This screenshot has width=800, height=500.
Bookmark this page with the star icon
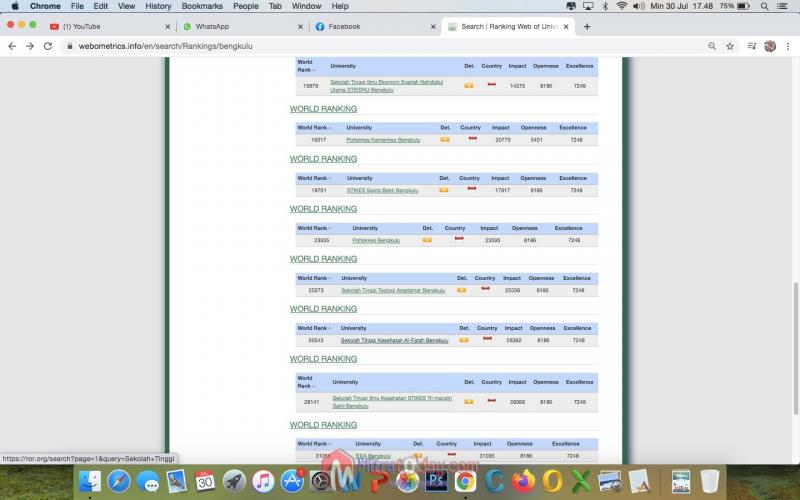730,46
